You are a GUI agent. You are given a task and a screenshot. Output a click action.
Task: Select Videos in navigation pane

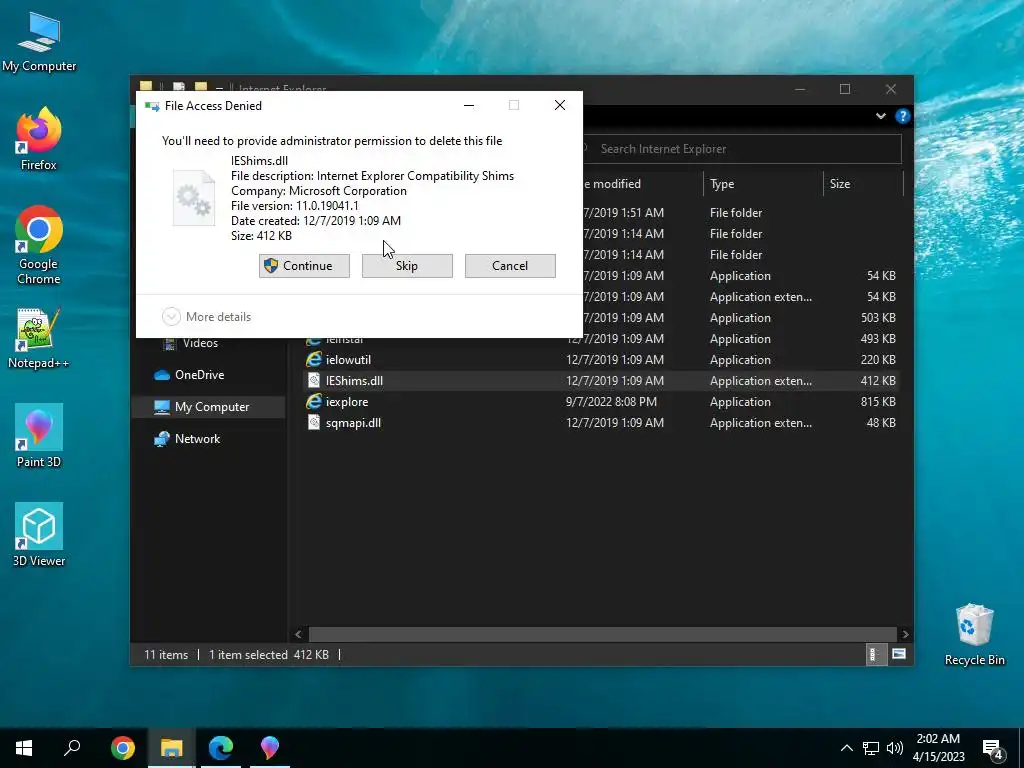[200, 343]
